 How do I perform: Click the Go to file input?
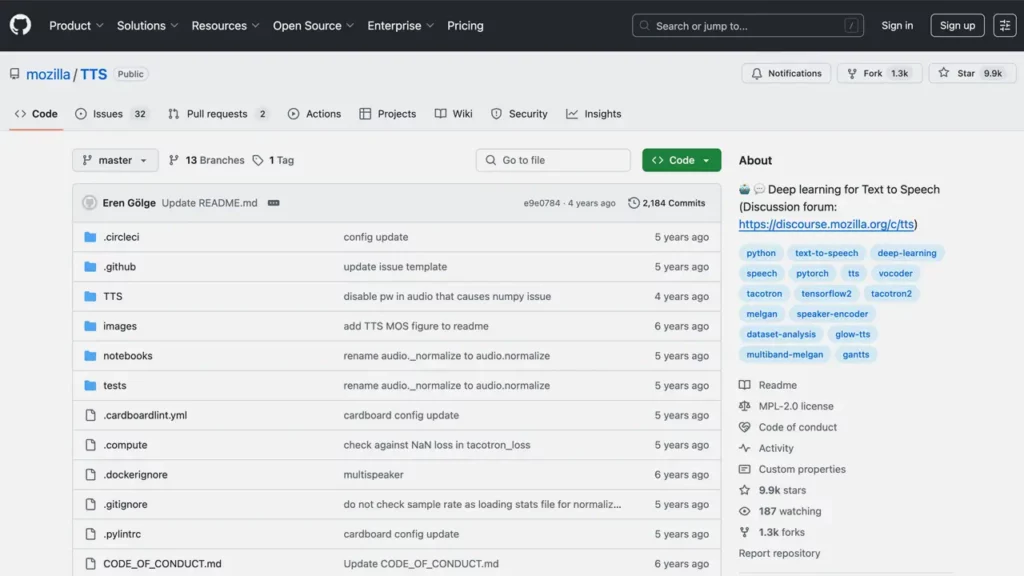point(553,160)
